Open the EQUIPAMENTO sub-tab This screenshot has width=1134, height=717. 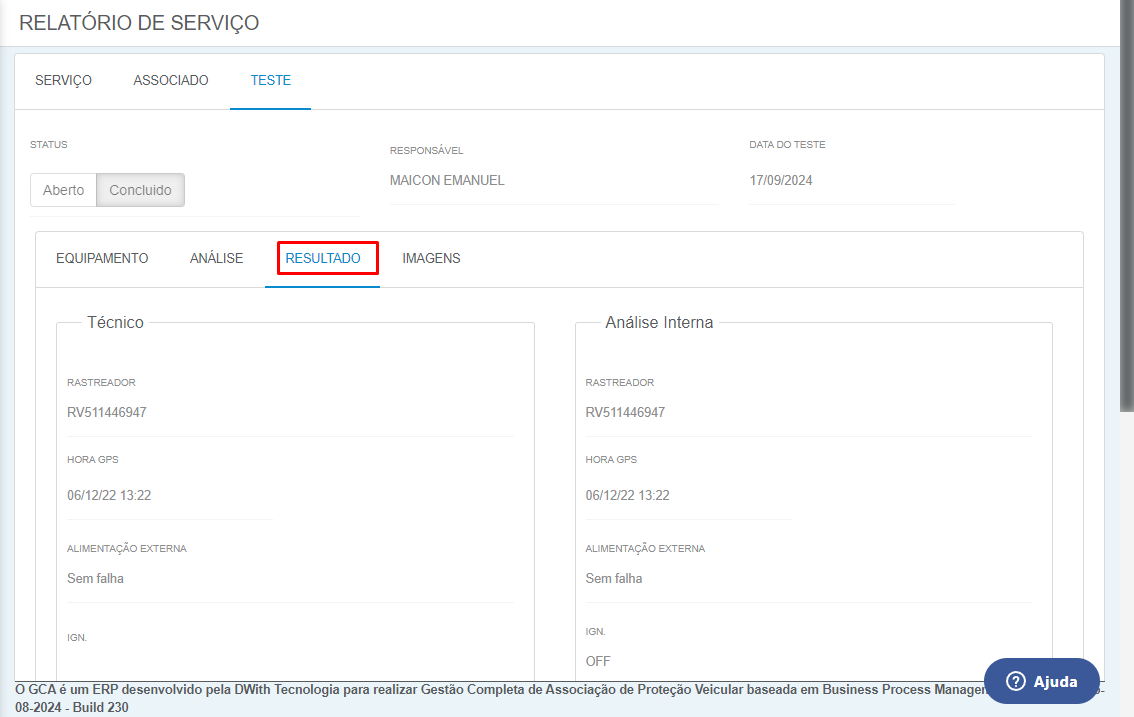tap(102, 258)
